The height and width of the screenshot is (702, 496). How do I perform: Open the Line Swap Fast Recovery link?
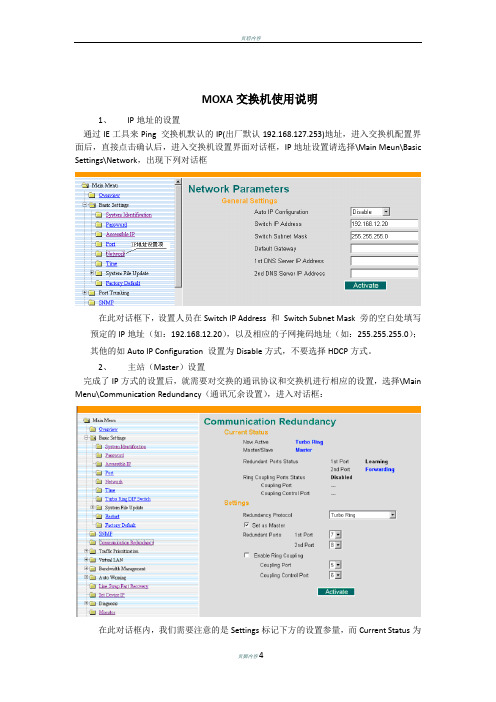coord(123,586)
